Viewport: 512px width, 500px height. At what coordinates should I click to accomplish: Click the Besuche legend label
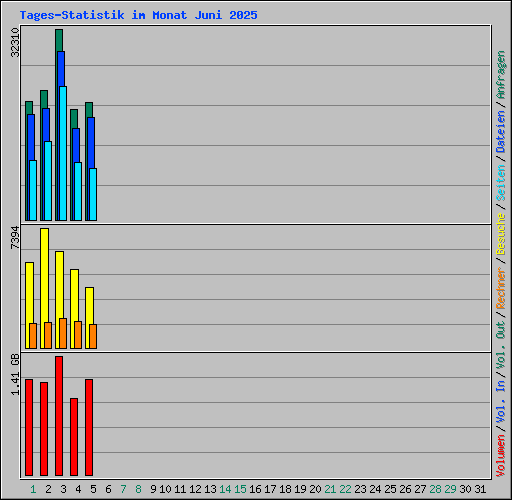[501, 234]
